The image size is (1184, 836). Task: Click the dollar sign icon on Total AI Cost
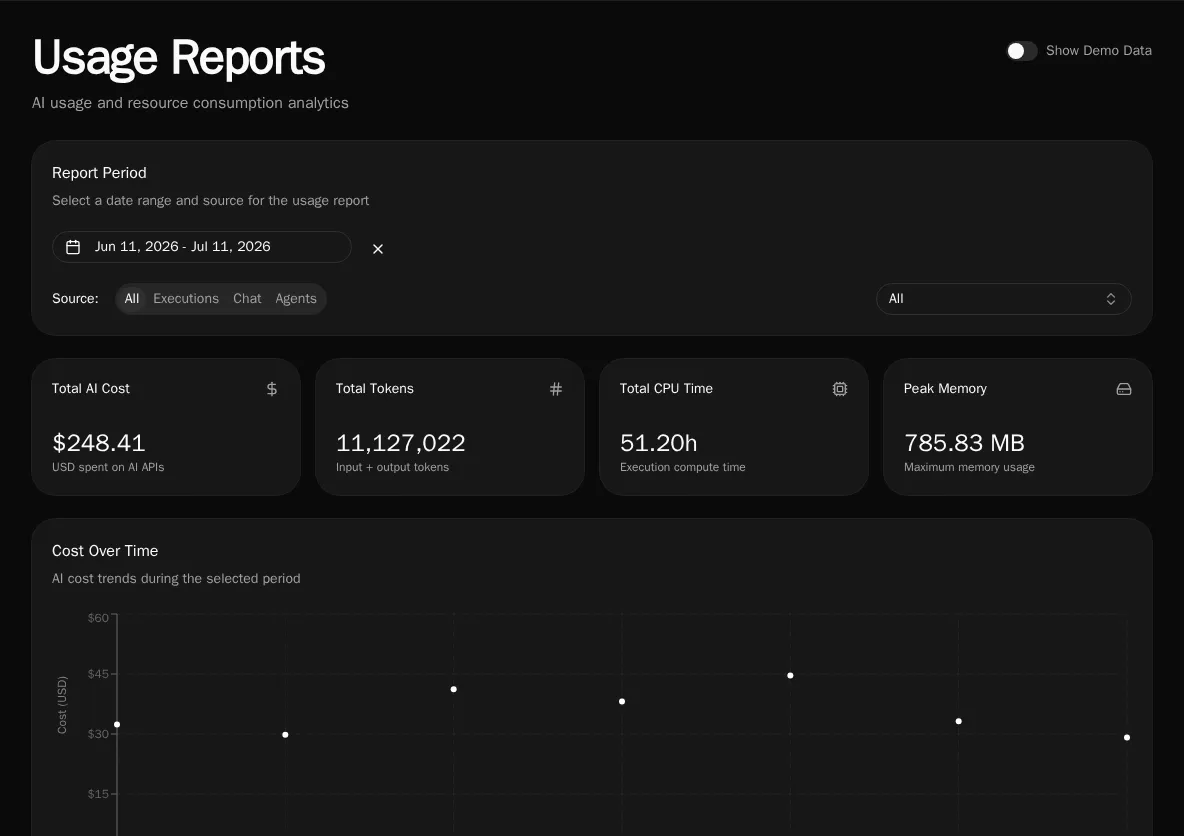pyautogui.click(x=272, y=389)
